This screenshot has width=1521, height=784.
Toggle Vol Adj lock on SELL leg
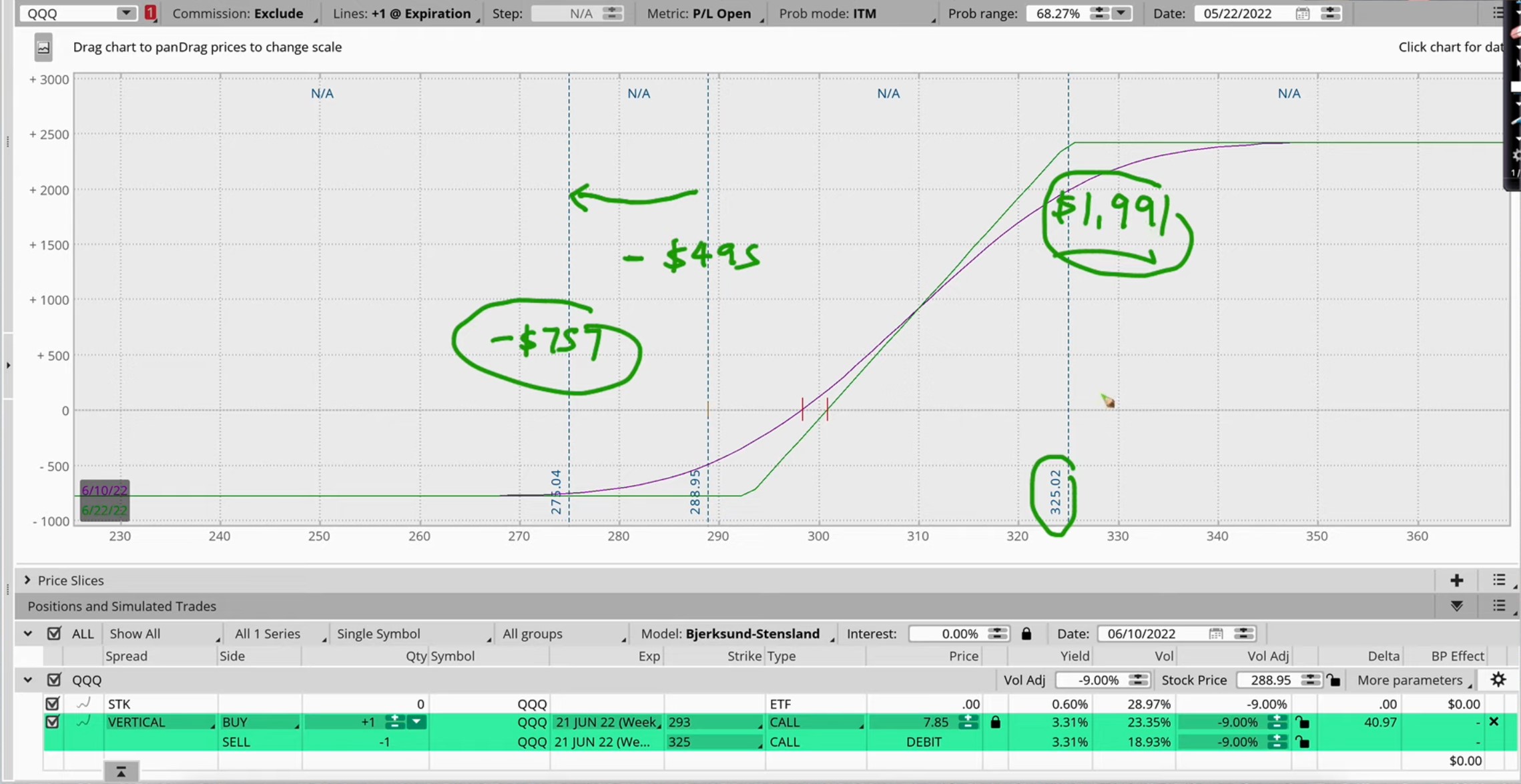click(x=1303, y=742)
